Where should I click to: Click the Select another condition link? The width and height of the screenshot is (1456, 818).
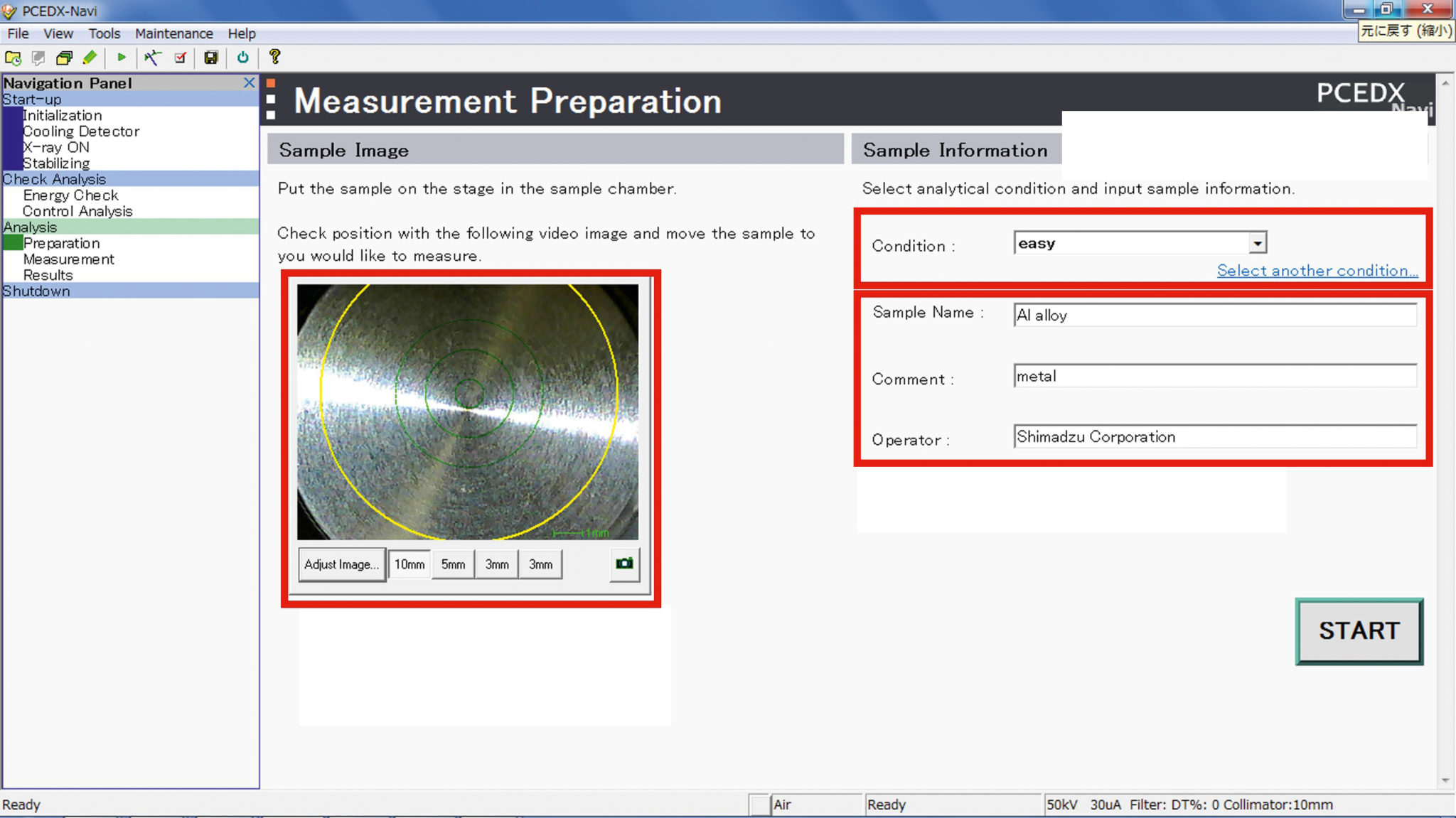(x=1317, y=271)
